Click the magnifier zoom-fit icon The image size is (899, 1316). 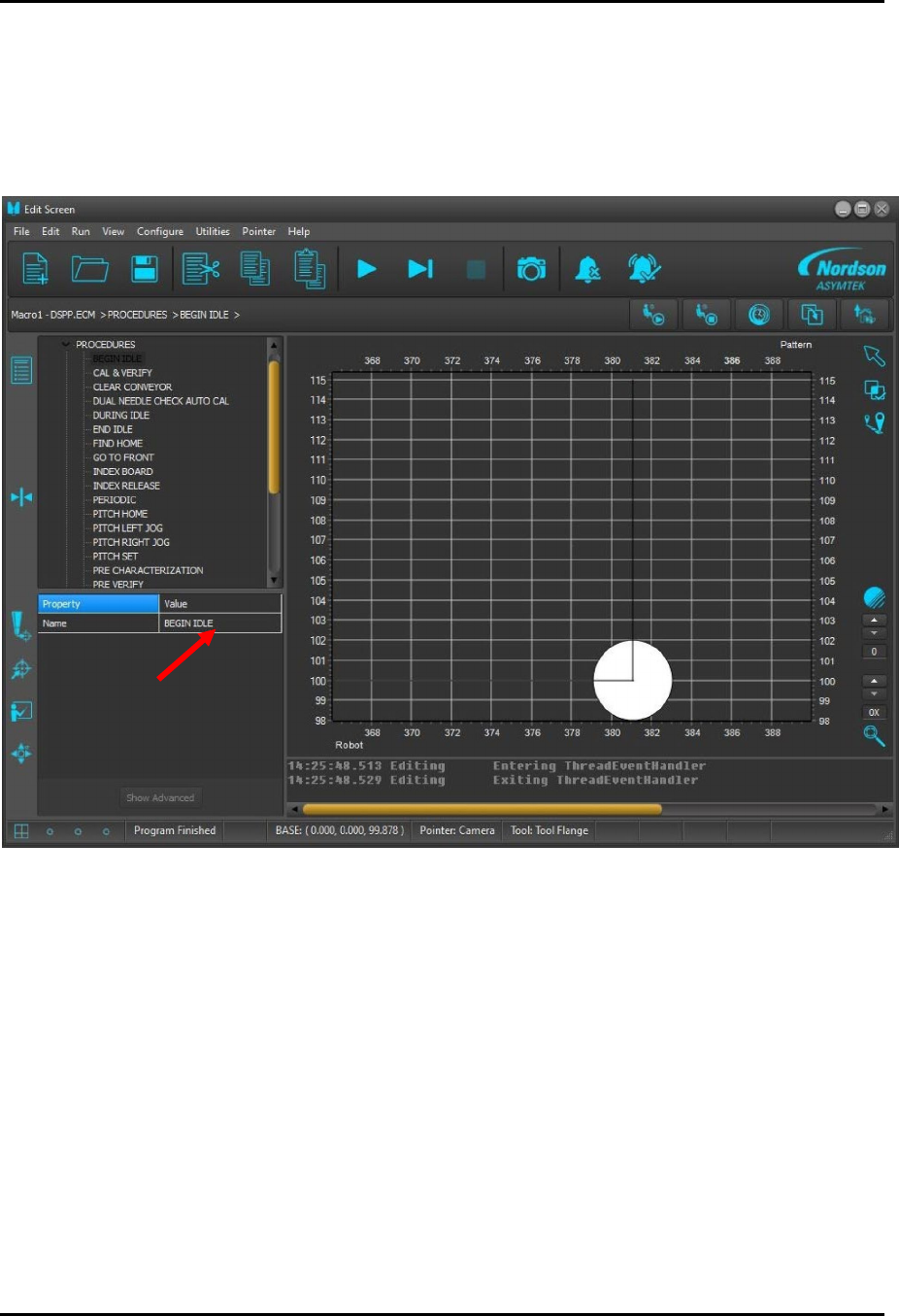point(874,736)
